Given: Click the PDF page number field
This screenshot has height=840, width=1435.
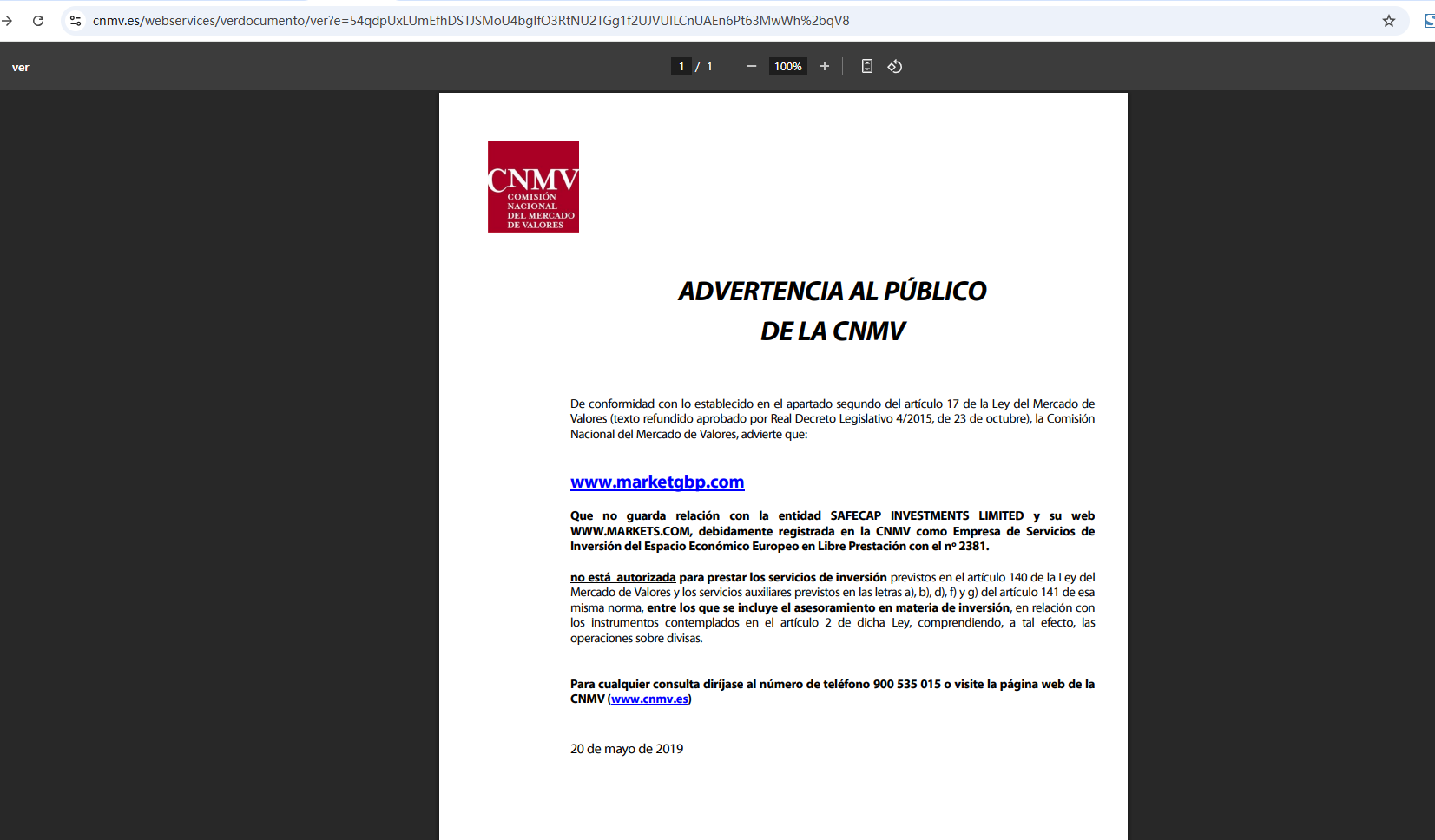Looking at the screenshot, I should pos(681,67).
